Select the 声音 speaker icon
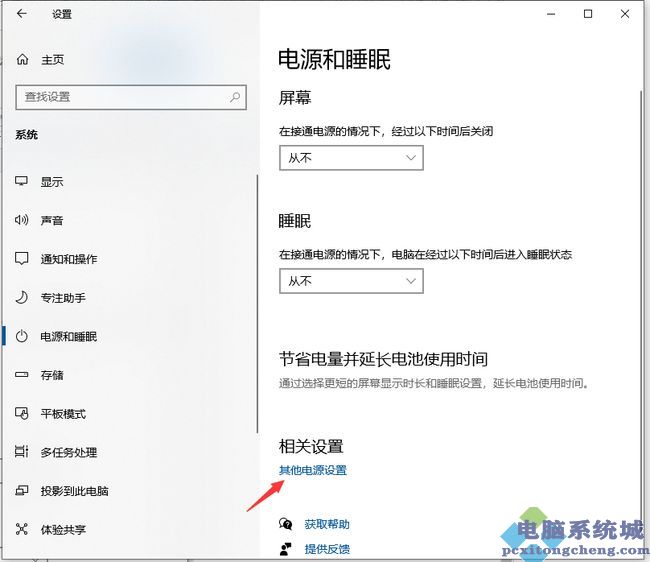This screenshot has width=650, height=562. click(x=22, y=220)
